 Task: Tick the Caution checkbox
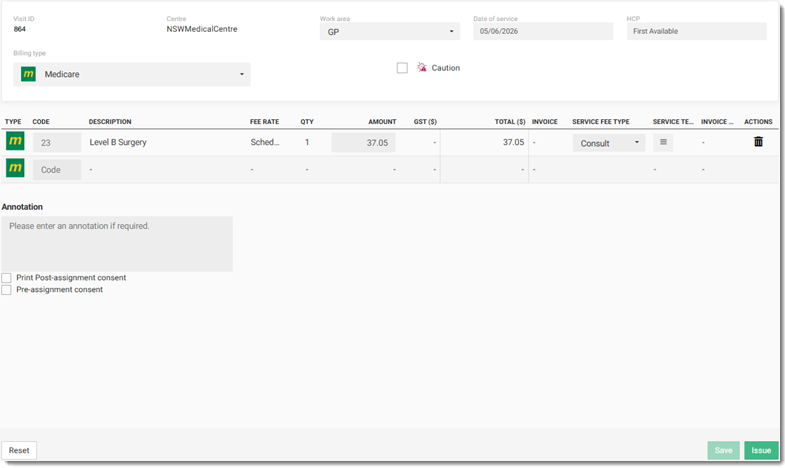(x=402, y=68)
